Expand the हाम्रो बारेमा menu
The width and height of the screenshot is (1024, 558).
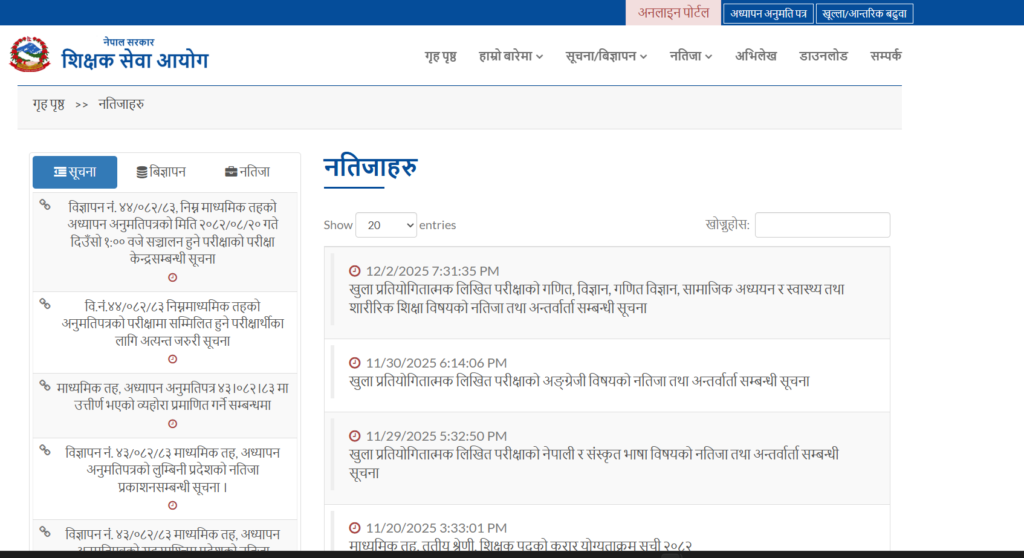[510, 56]
